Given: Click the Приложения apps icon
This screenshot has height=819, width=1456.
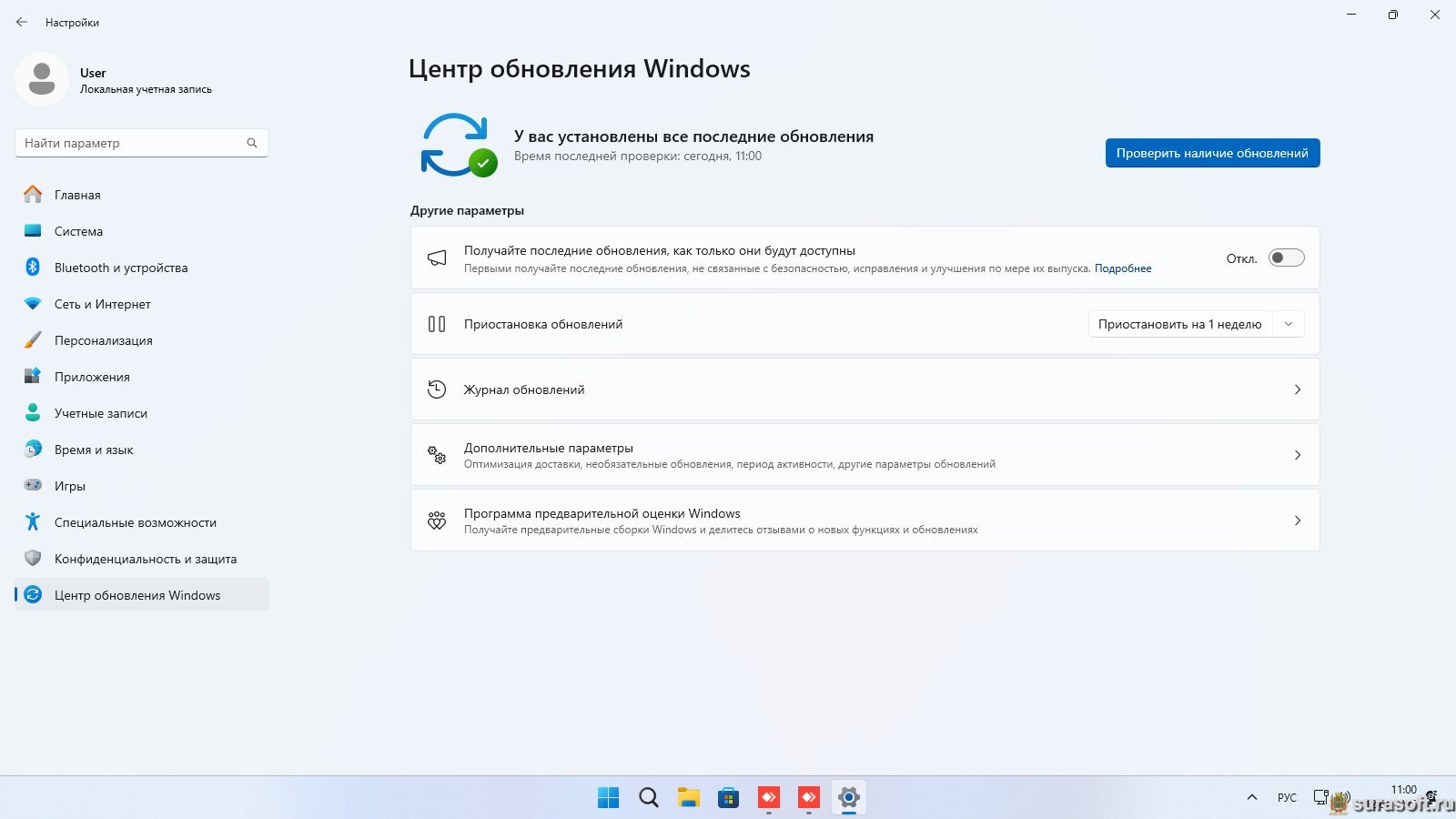Looking at the screenshot, I should point(33,377).
